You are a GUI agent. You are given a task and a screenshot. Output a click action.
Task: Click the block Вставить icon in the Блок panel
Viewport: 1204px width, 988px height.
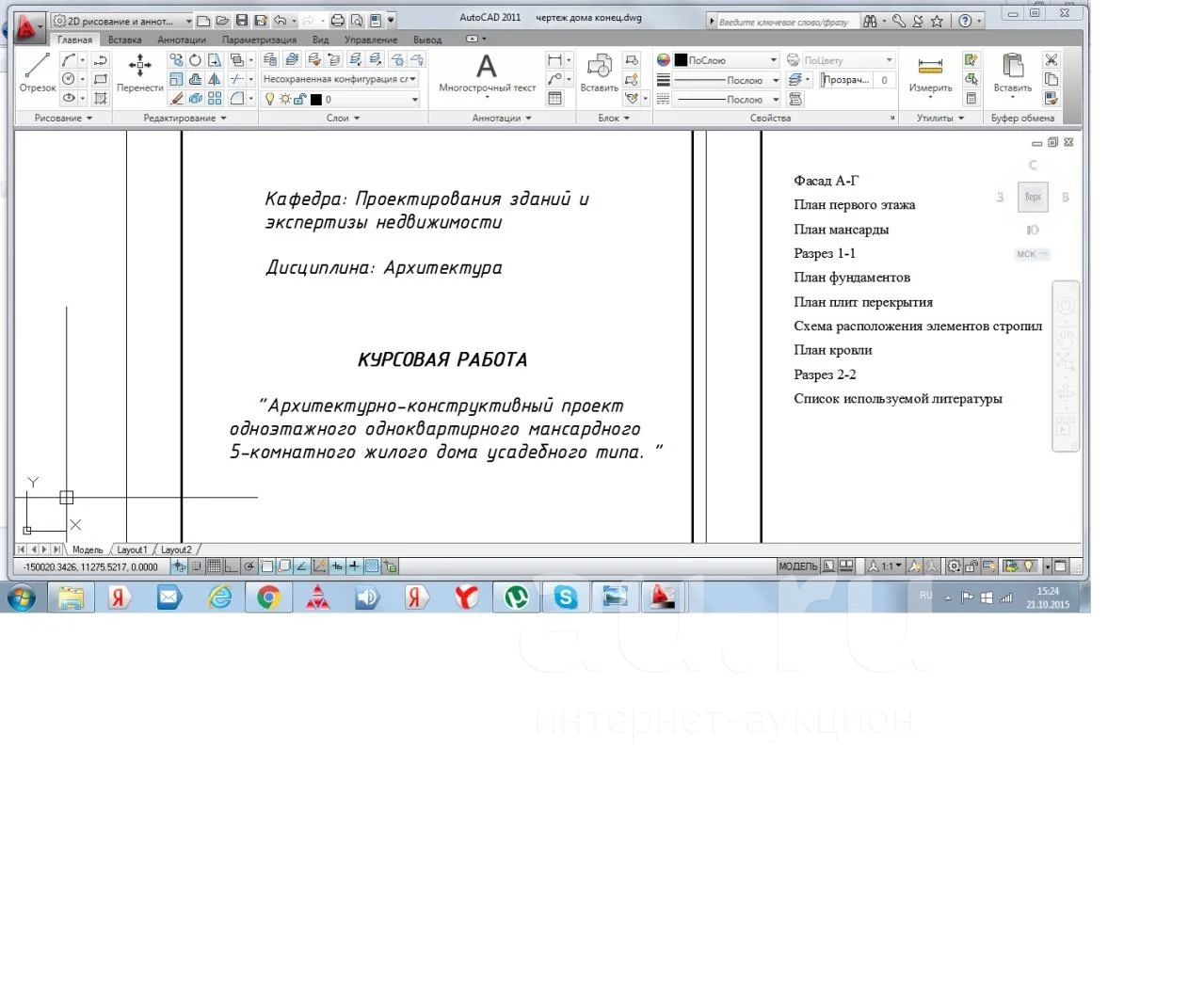(x=599, y=72)
